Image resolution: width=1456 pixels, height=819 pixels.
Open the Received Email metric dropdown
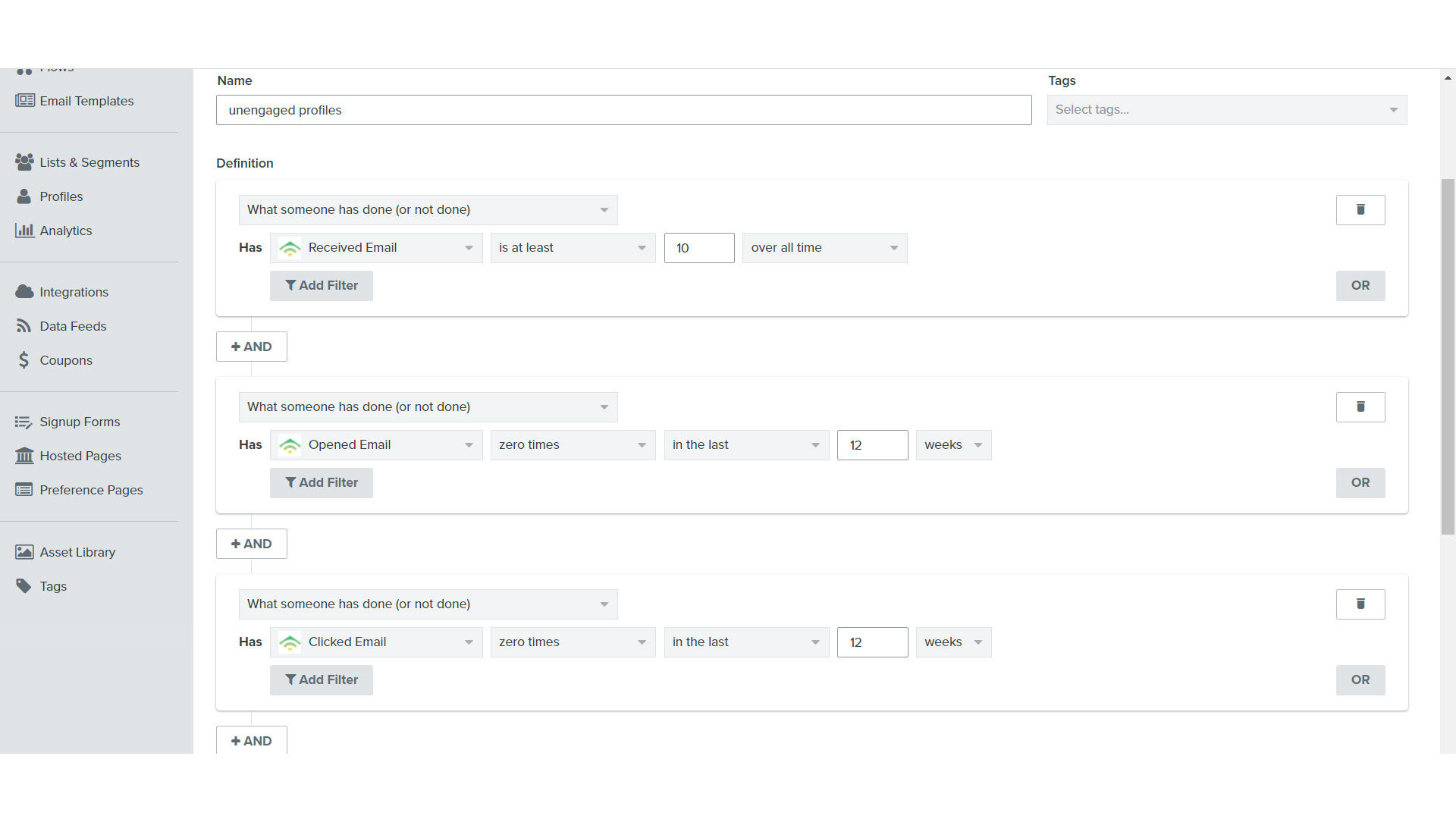coord(376,248)
